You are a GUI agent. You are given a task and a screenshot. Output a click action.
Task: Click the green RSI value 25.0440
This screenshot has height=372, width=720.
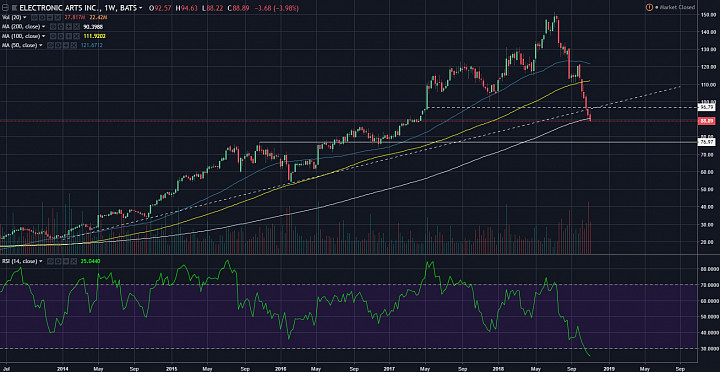coord(90,261)
